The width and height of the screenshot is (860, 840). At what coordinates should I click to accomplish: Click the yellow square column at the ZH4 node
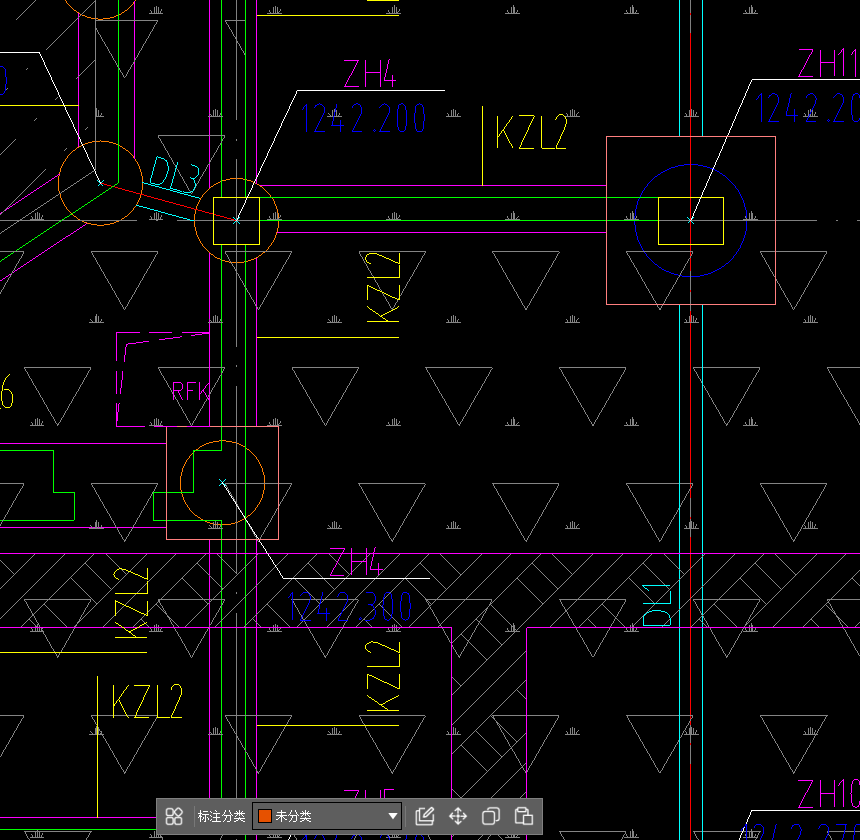236,221
